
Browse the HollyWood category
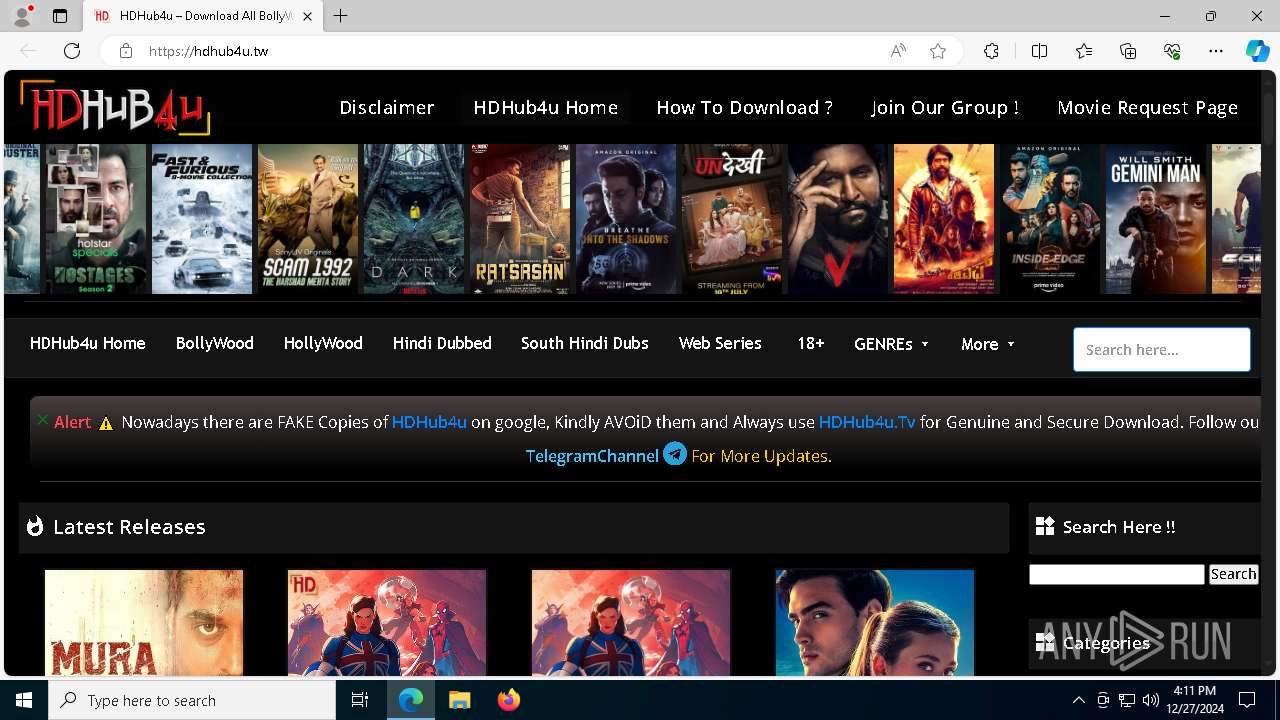point(323,343)
